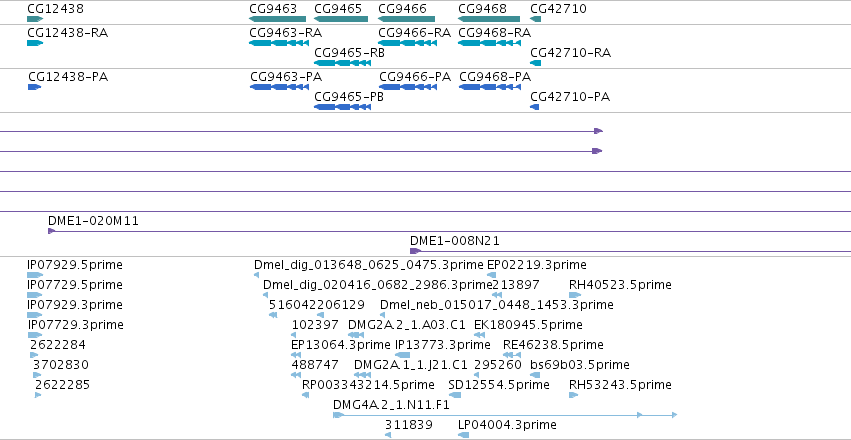Click the arrow glyph below RH53243.5prime
The height and width of the screenshot is (440, 851).
coord(573,395)
